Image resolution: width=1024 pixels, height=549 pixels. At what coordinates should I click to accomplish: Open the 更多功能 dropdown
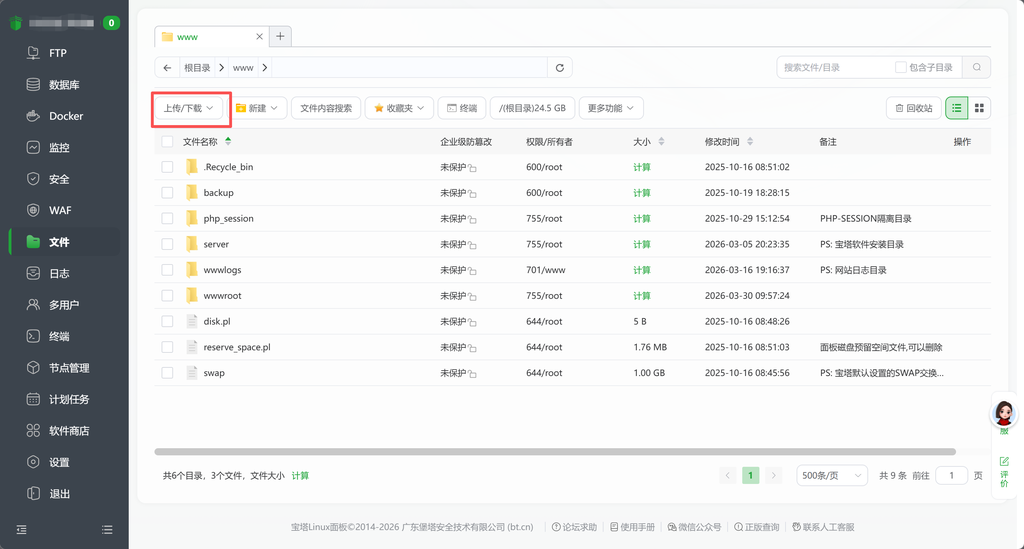tap(611, 108)
